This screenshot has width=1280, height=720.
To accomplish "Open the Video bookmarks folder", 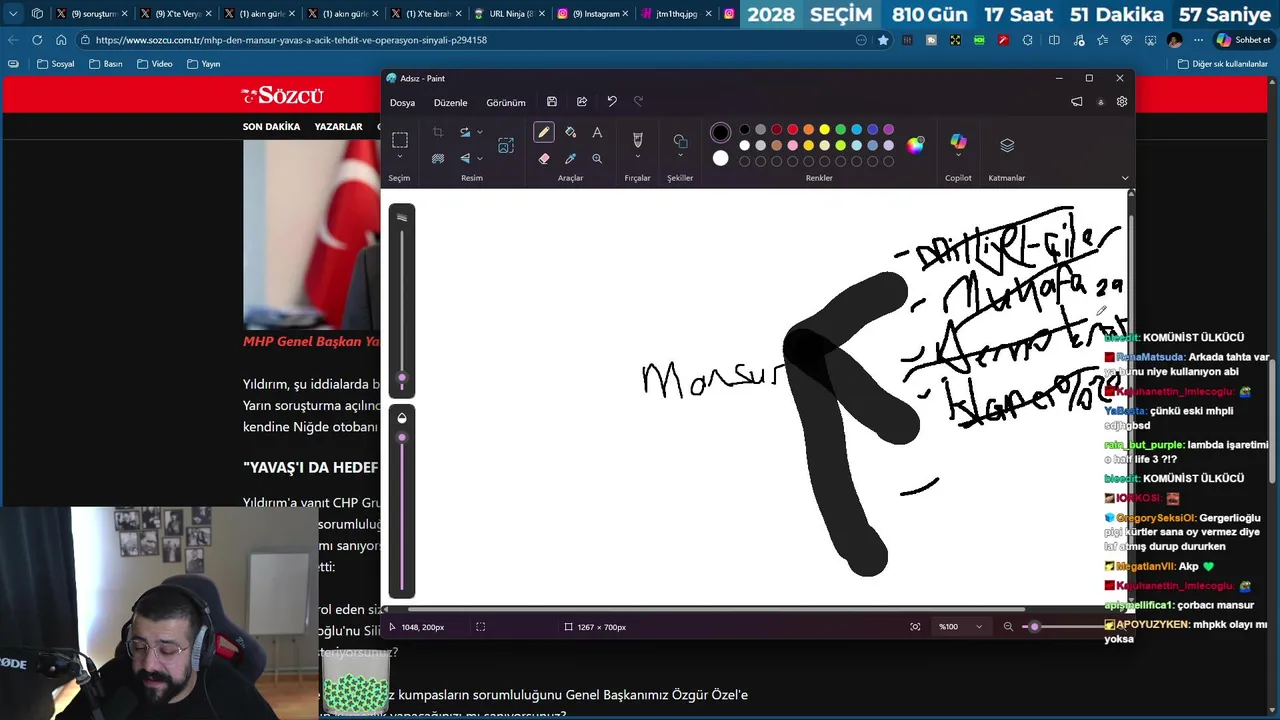I will point(155,64).
